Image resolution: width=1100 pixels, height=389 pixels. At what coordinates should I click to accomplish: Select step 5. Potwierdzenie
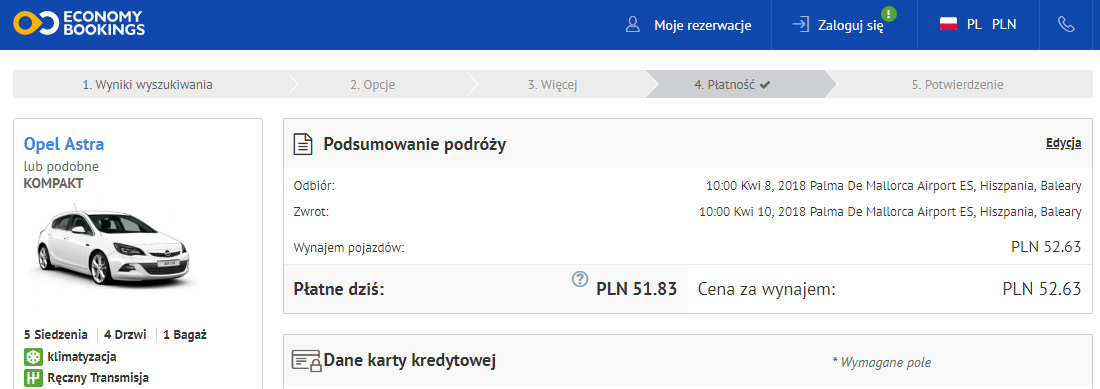click(958, 85)
